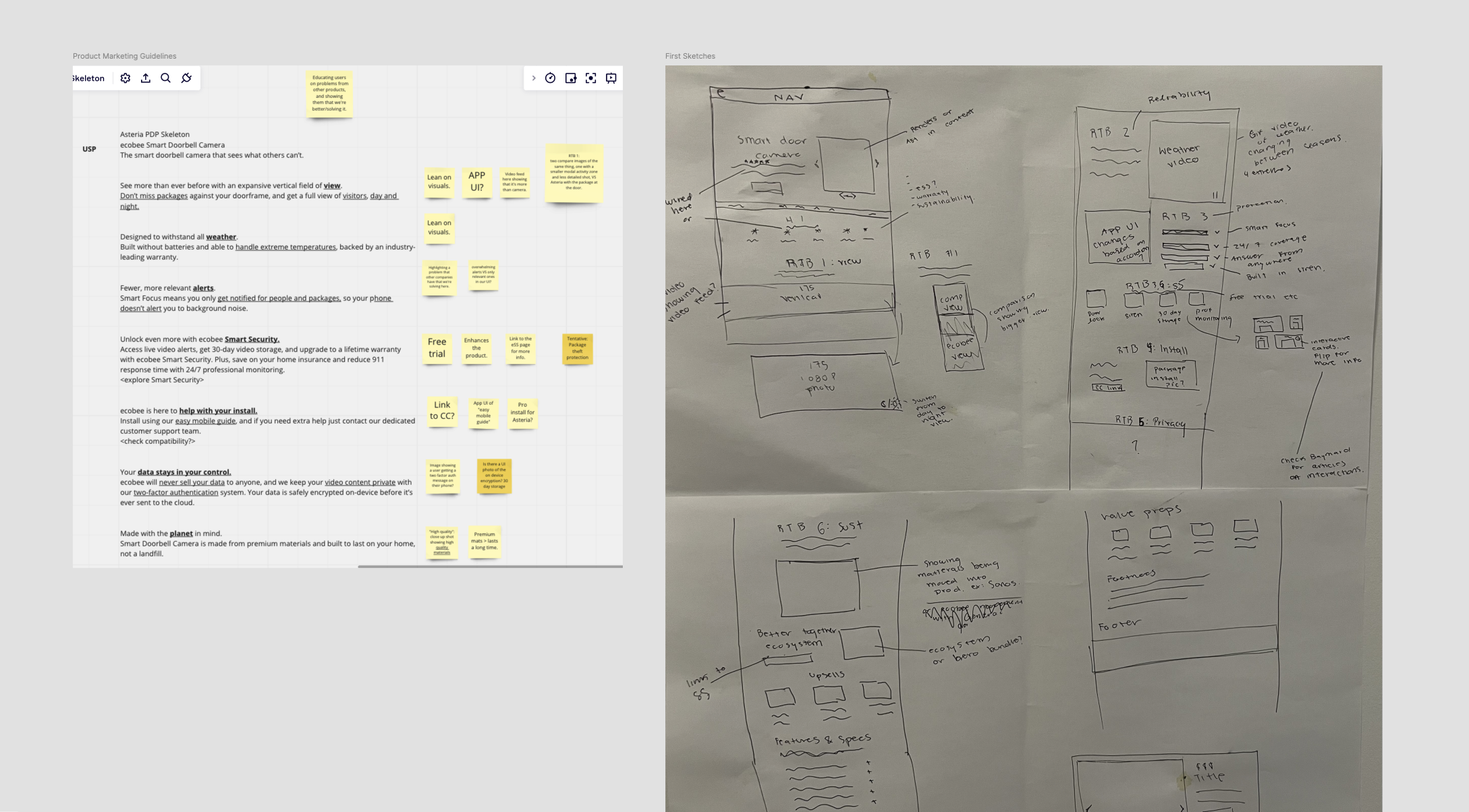Select the Asteria PDP Skeleton heading text
1469x812 pixels.
pos(155,134)
